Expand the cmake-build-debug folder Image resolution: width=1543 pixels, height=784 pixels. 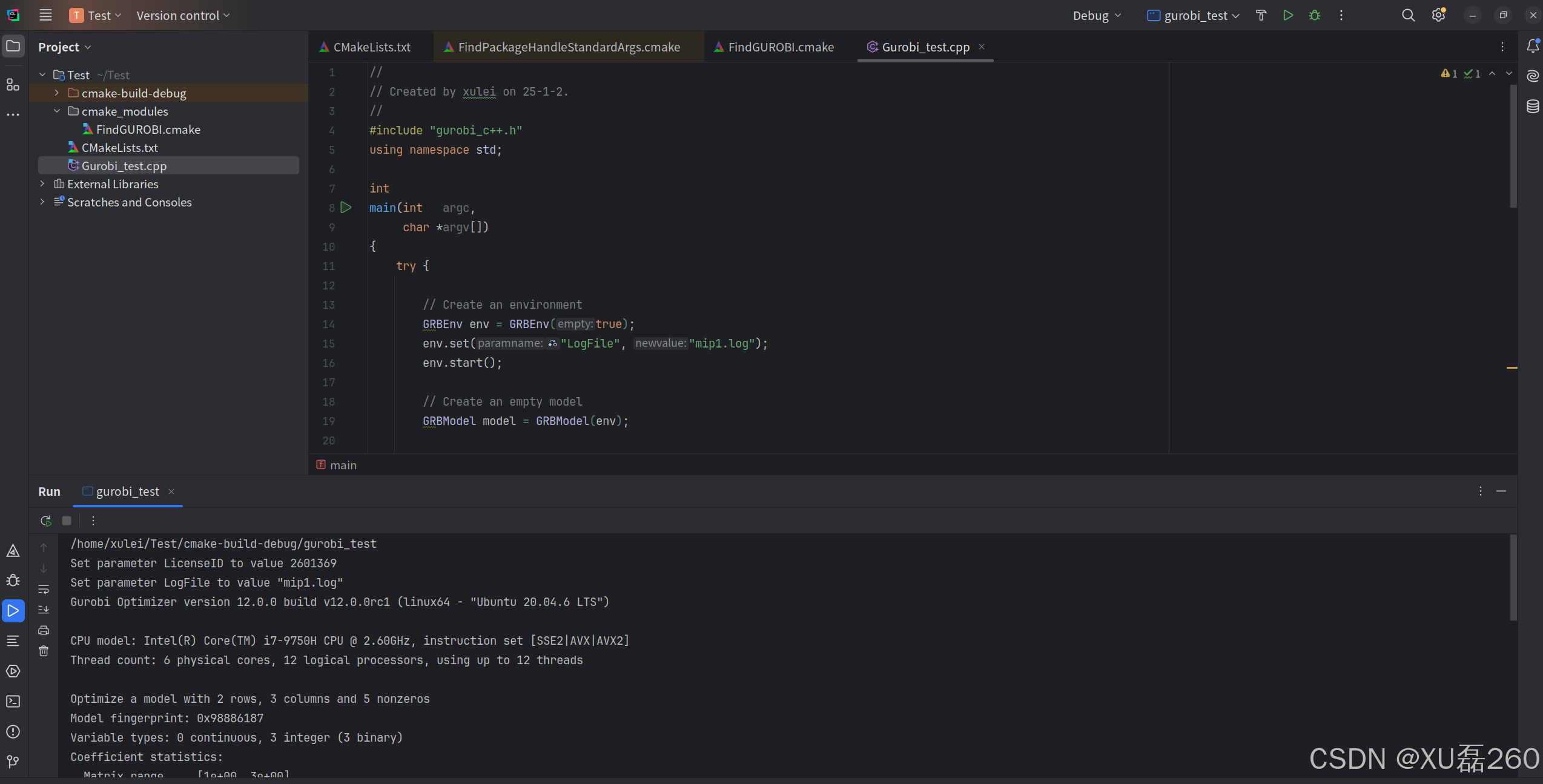[57, 93]
